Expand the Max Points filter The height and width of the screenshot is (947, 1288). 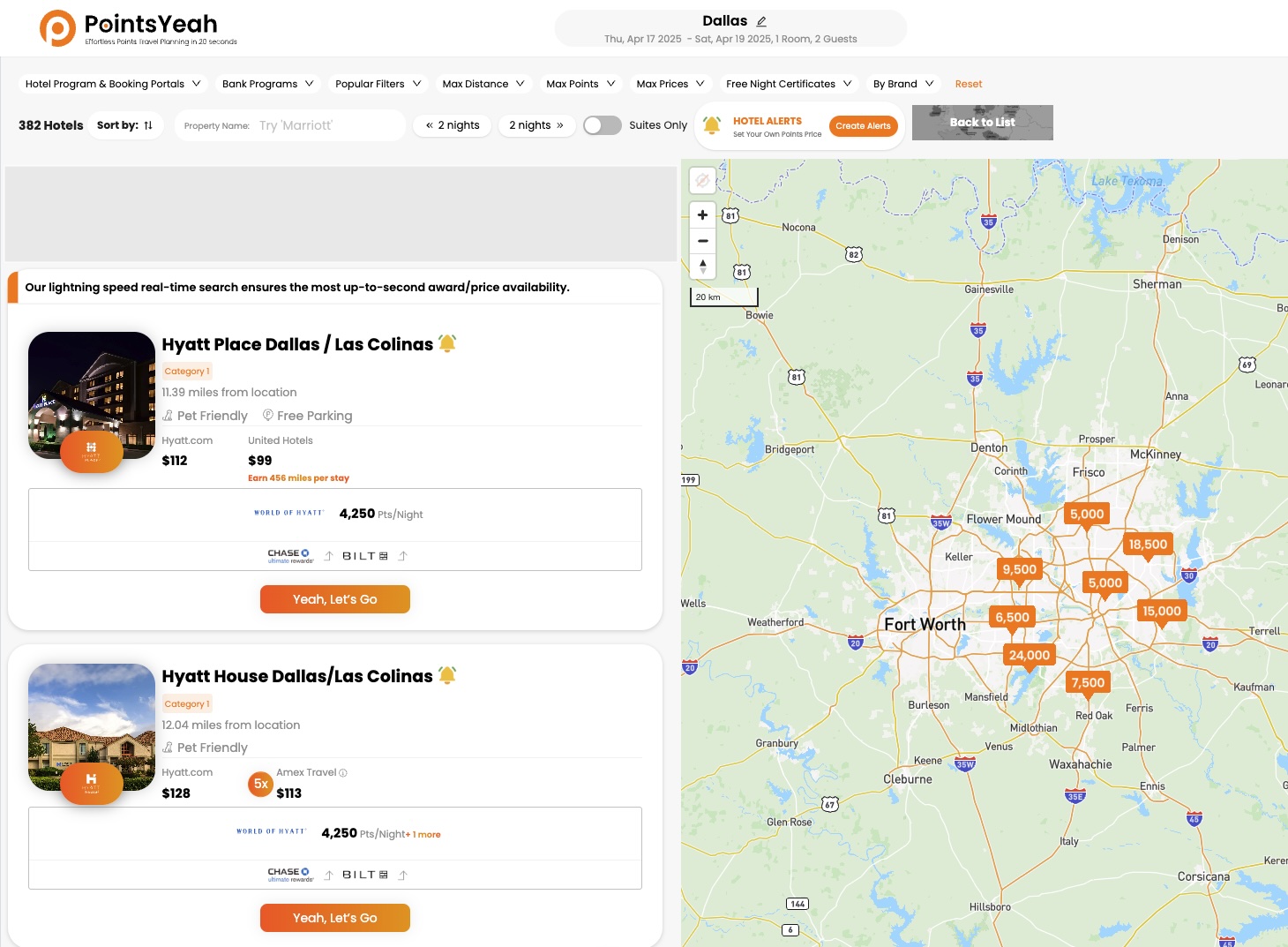[x=580, y=84]
